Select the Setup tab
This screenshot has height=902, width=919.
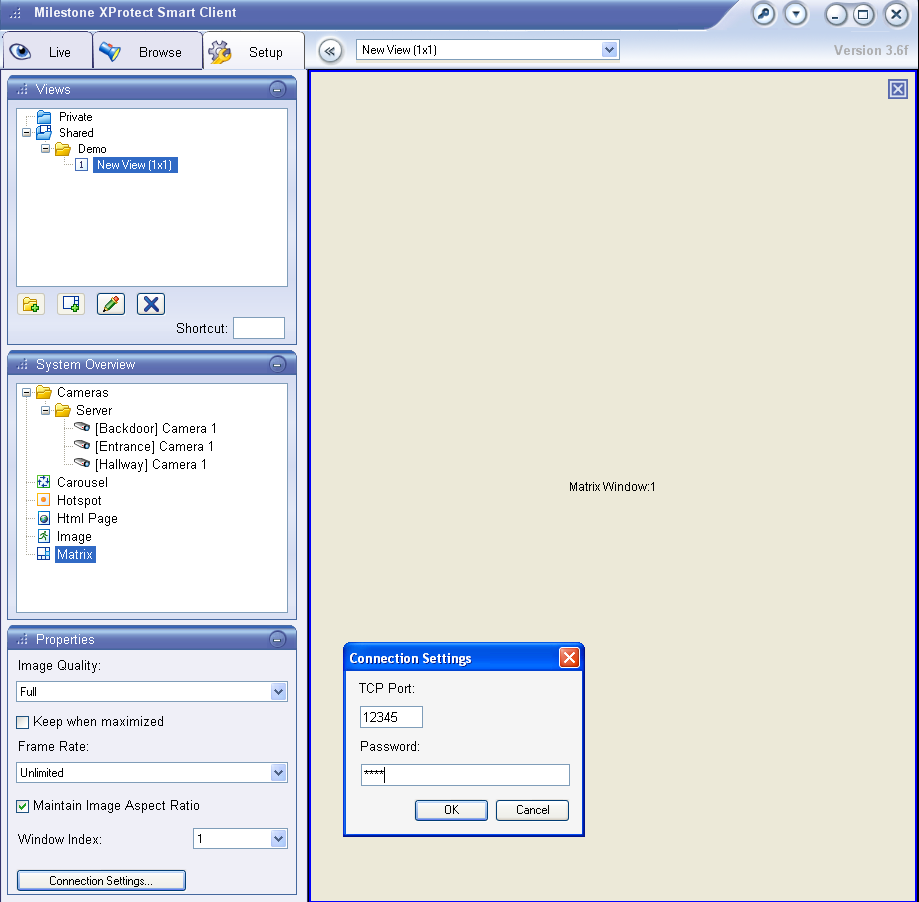(253, 52)
